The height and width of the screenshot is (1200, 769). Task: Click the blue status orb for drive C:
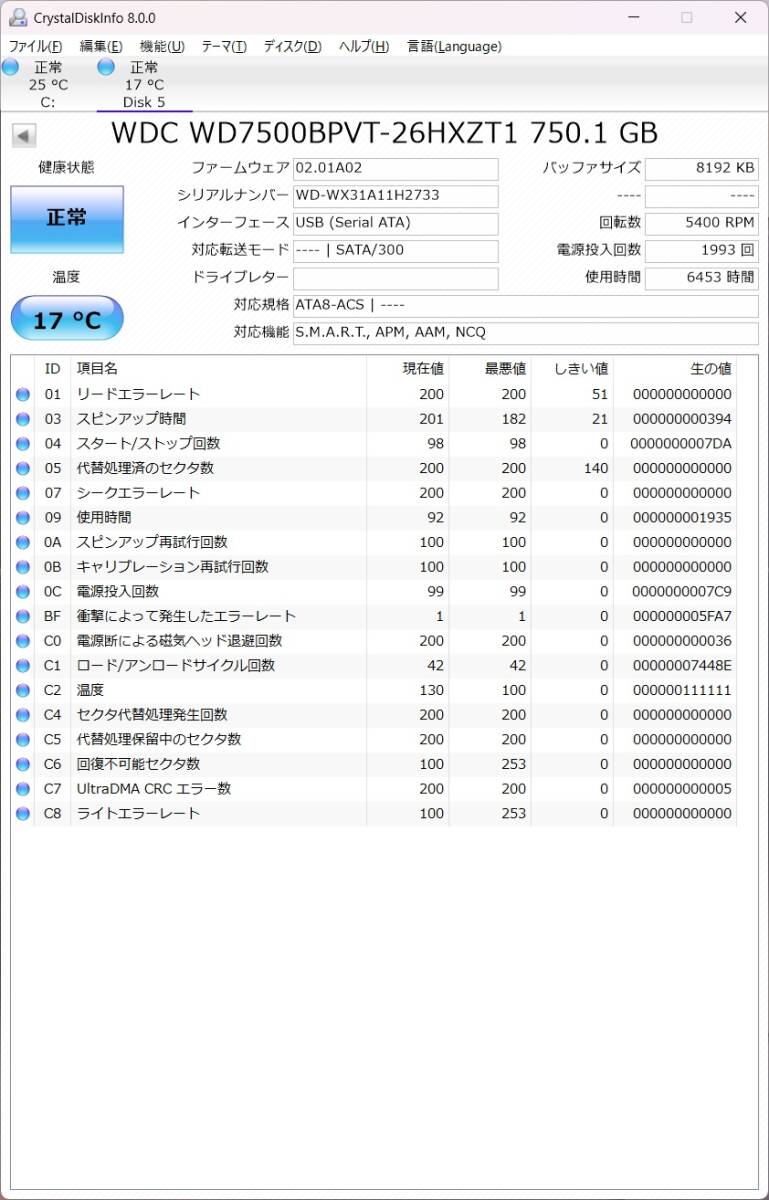10,67
